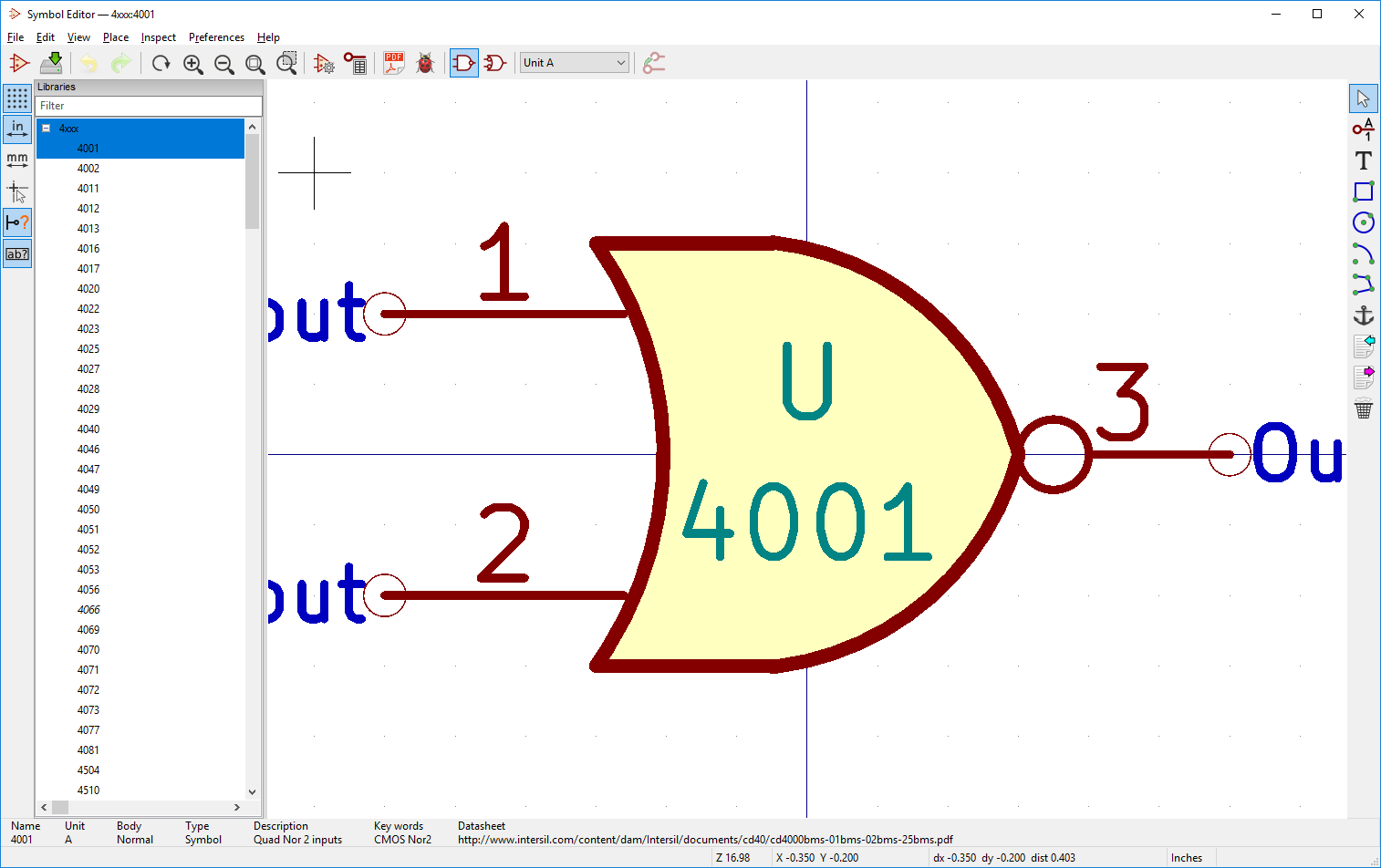Choose the Add Text tool
1381x868 pixels.
click(1363, 160)
